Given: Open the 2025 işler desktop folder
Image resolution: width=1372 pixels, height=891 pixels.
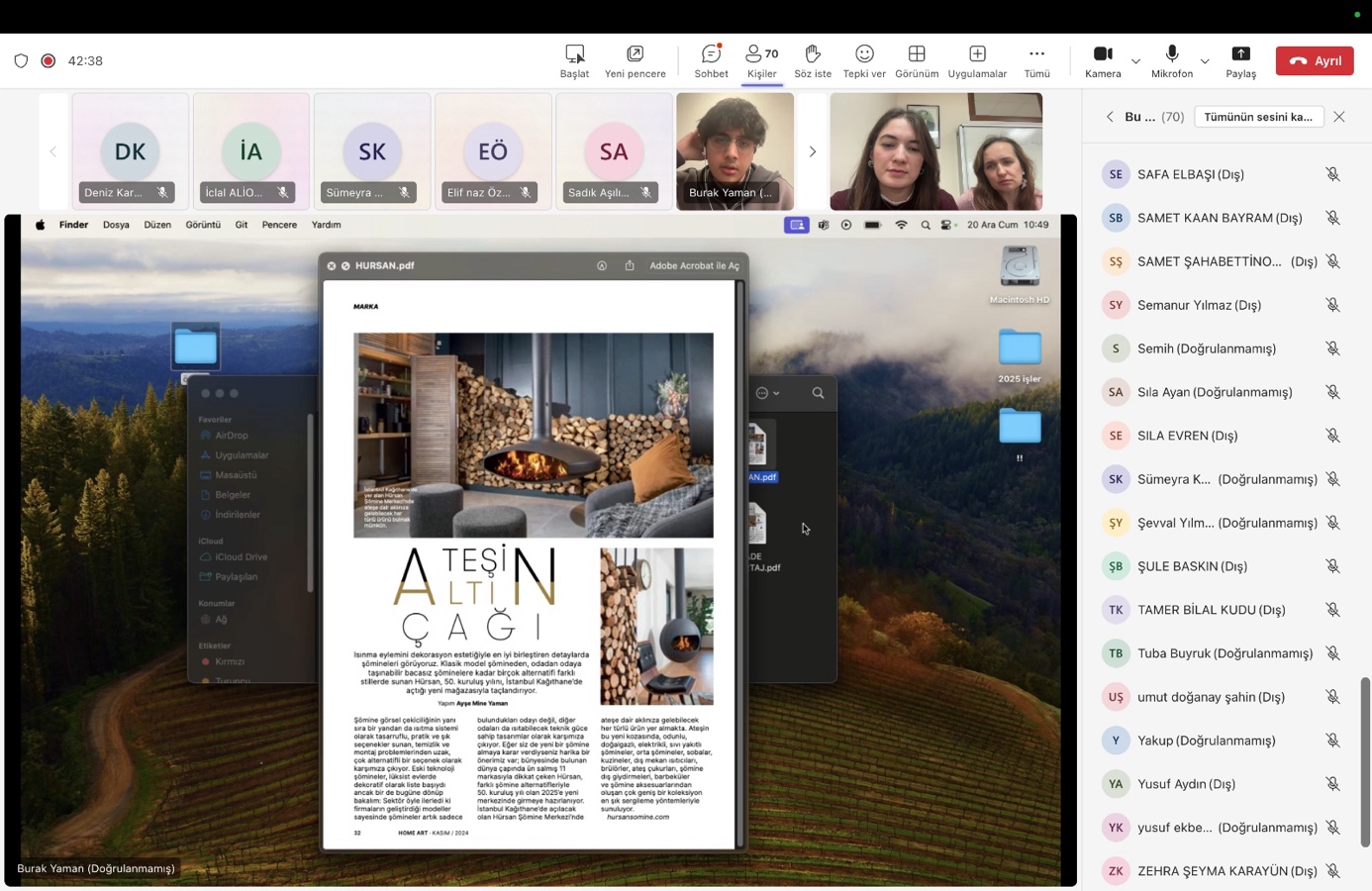Looking at the screenshot, I should tap(1020, 355).
